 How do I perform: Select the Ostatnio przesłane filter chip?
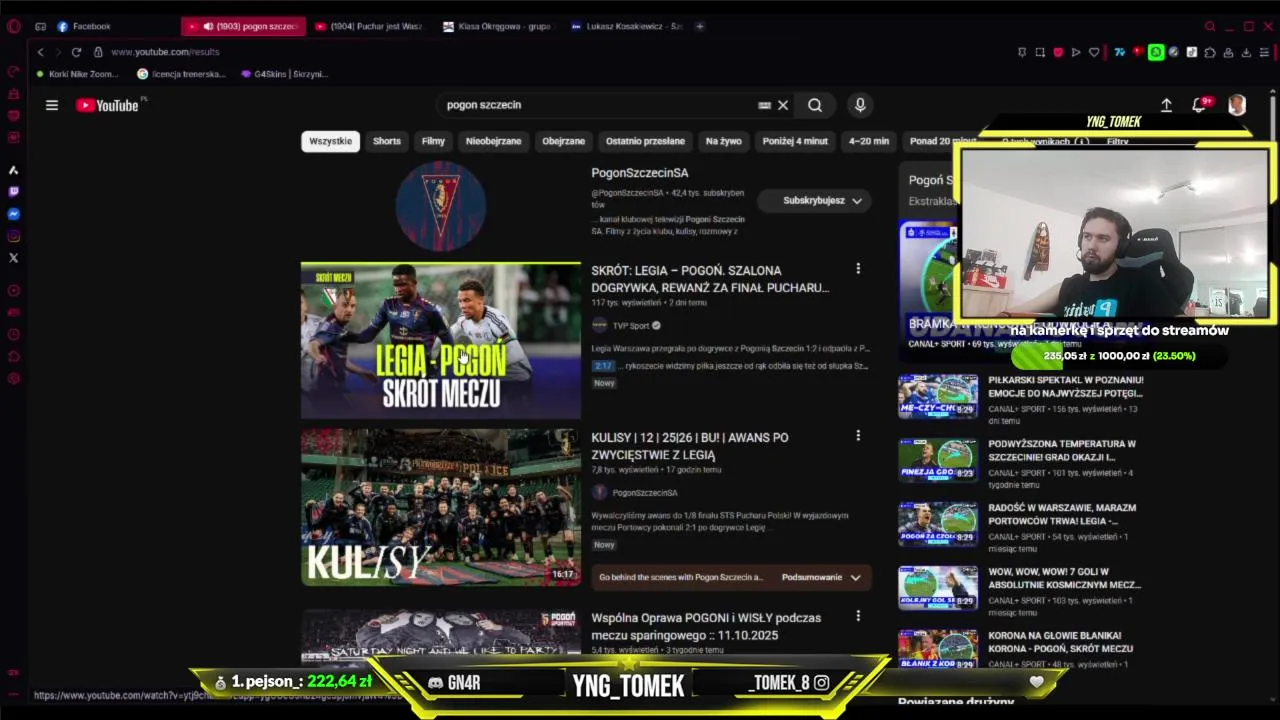click(645, 141)
